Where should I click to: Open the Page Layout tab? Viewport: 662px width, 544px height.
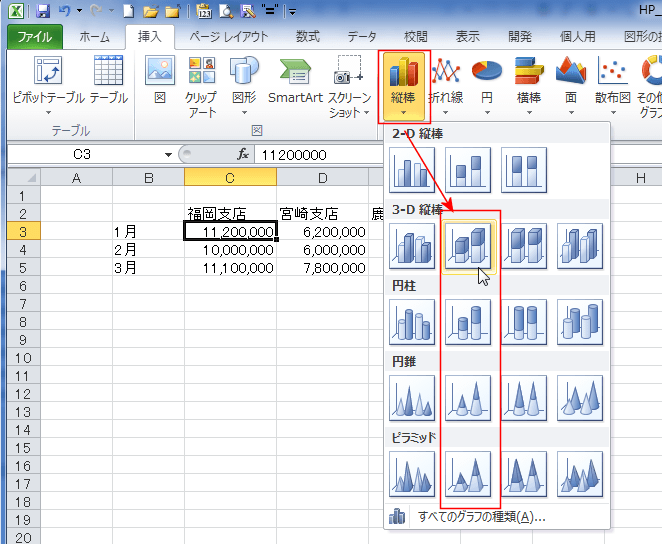point(229,37)
